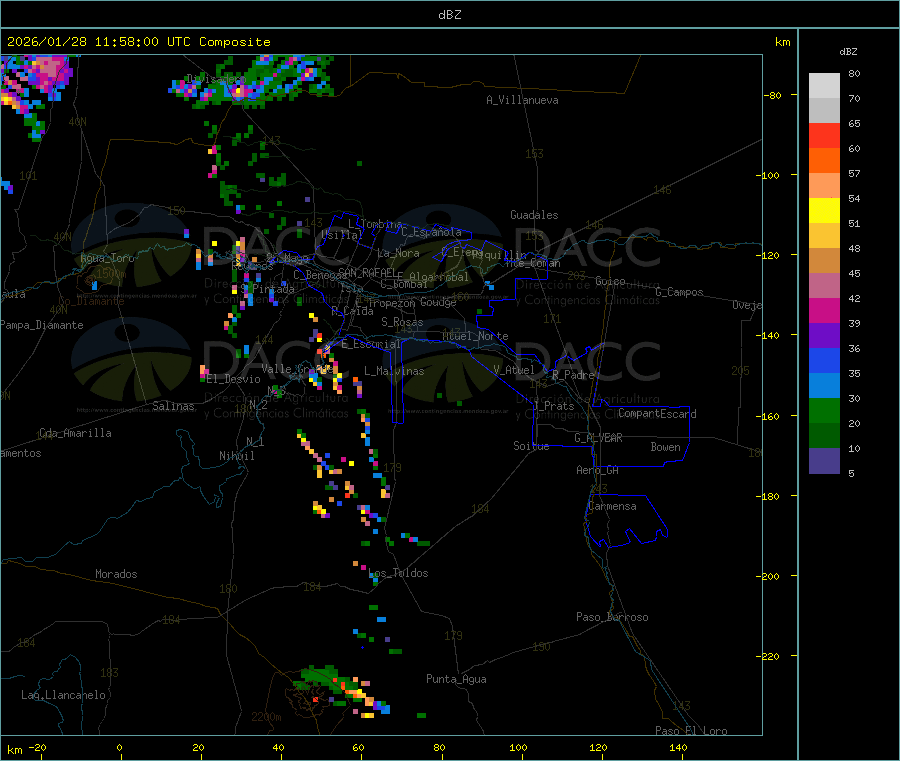This screenshot has height=761, width=900.
Task: Click the dBZ title at top center
Action: (x=449, y=15)
